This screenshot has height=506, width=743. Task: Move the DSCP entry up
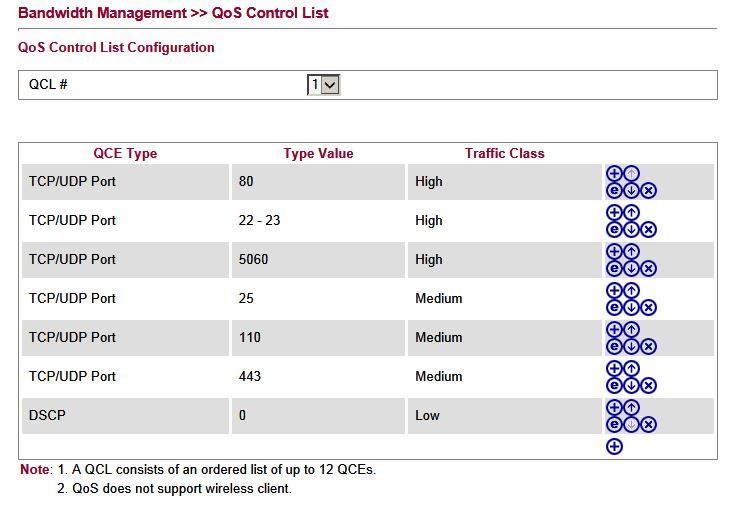point(631,407)
